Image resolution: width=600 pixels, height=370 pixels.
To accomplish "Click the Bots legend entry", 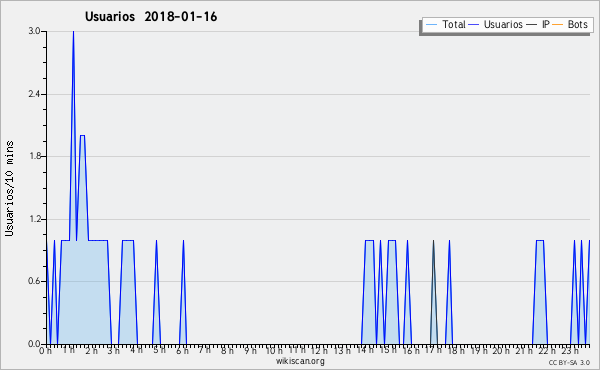I will pos(570,24).
